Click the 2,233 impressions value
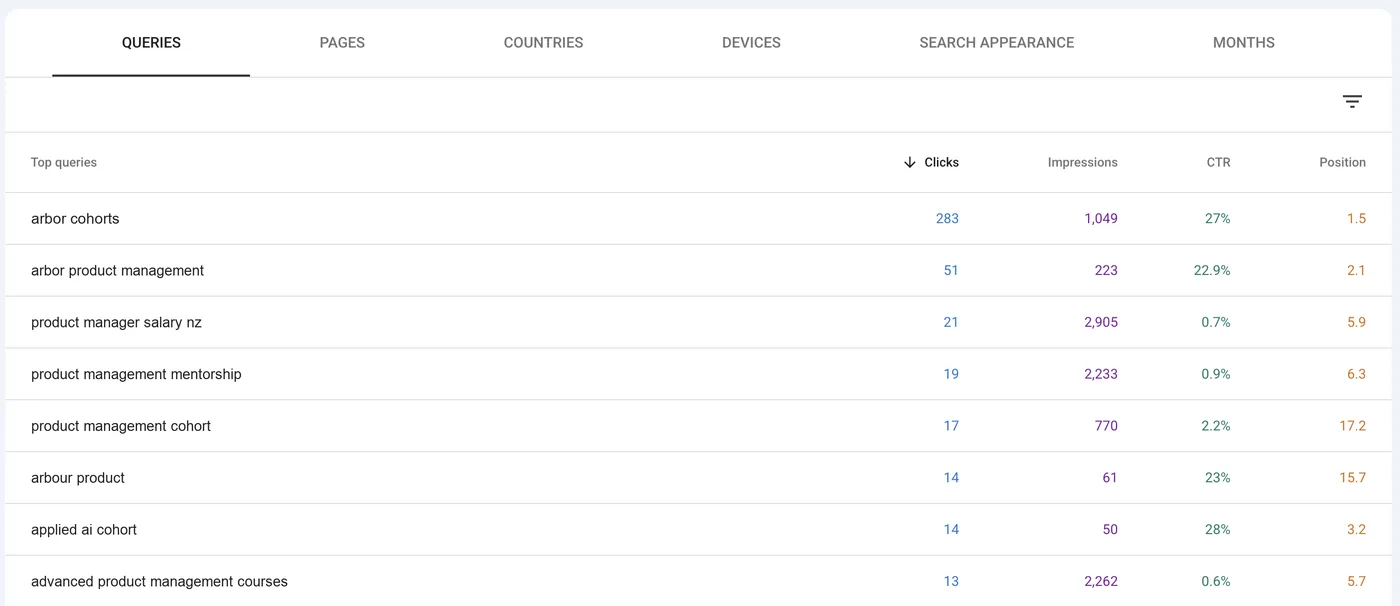The height and width of the screenshot is (606, 1400). (x=1100, y=374)
